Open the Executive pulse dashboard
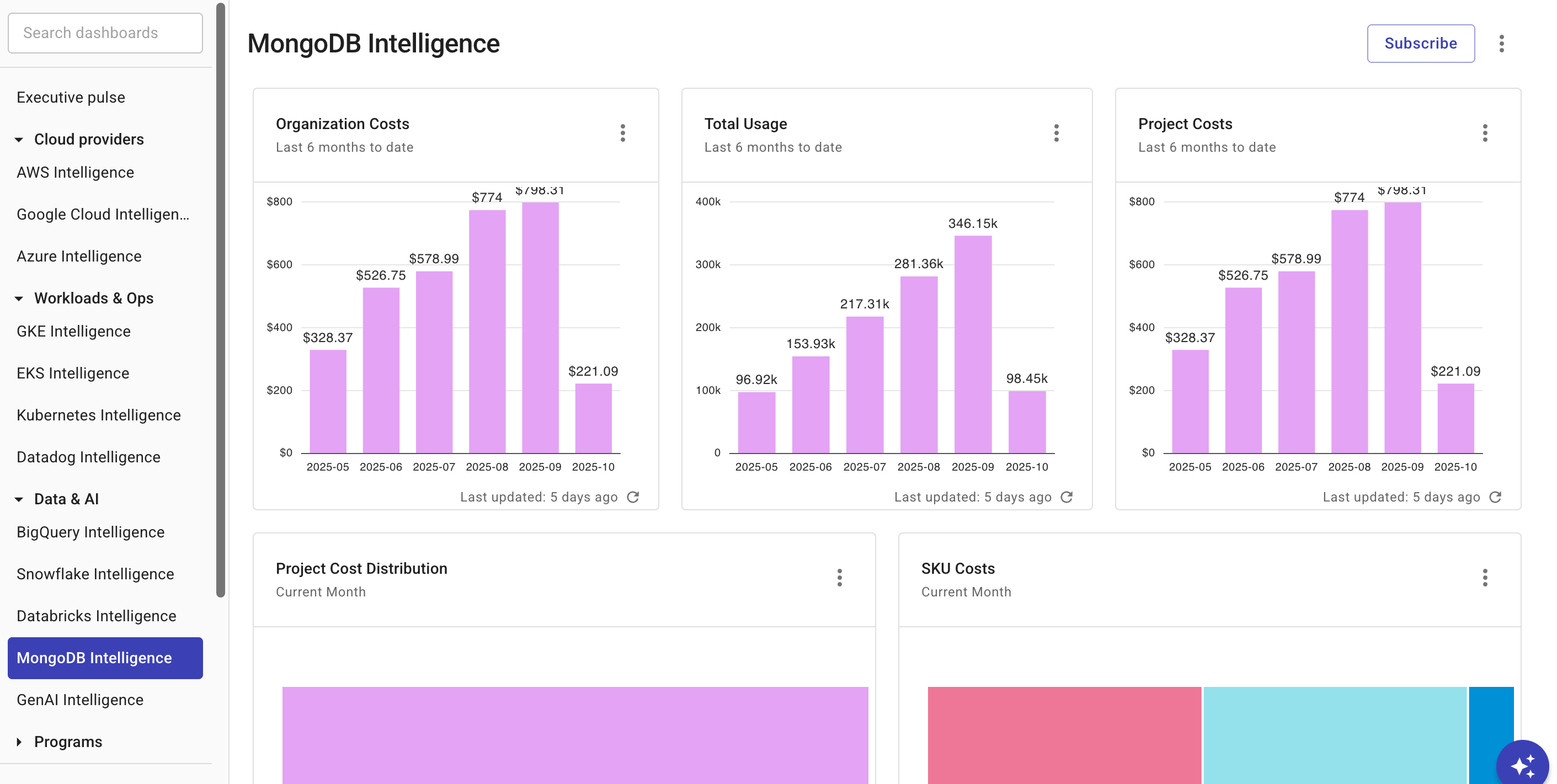Viewport: 1557px width, 784px height. [x=71, y=97]
